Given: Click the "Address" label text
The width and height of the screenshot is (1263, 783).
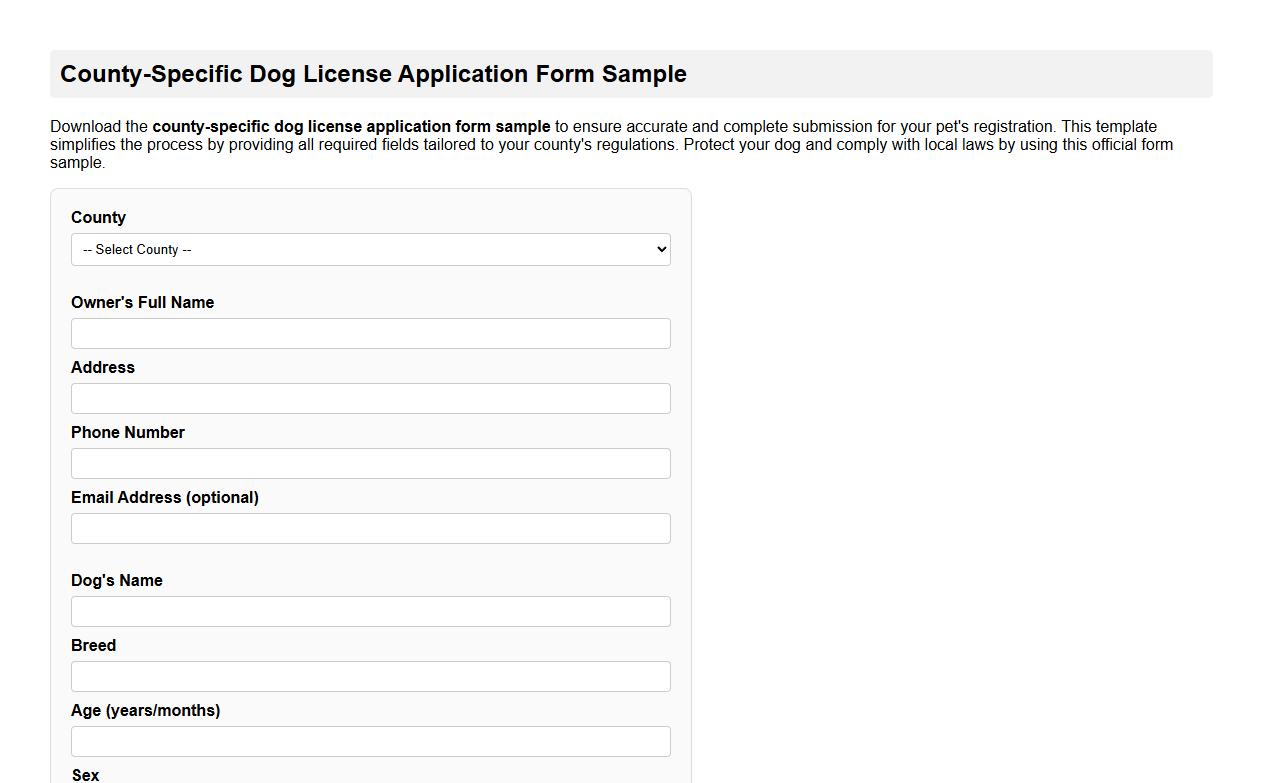Looking at the screenshot, I should (102, 367).
